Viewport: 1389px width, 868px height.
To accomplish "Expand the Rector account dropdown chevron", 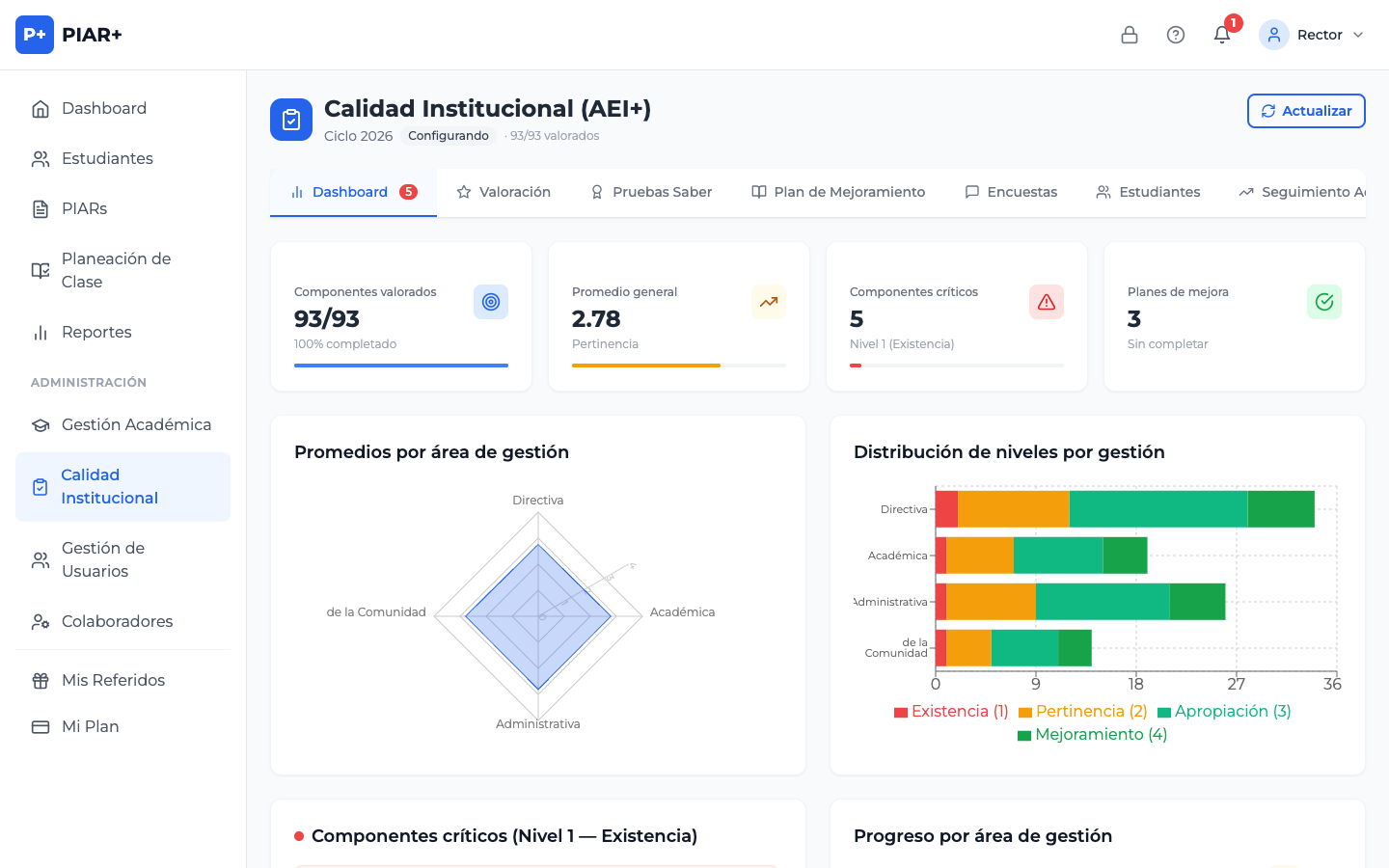I will pos(1358,35).
